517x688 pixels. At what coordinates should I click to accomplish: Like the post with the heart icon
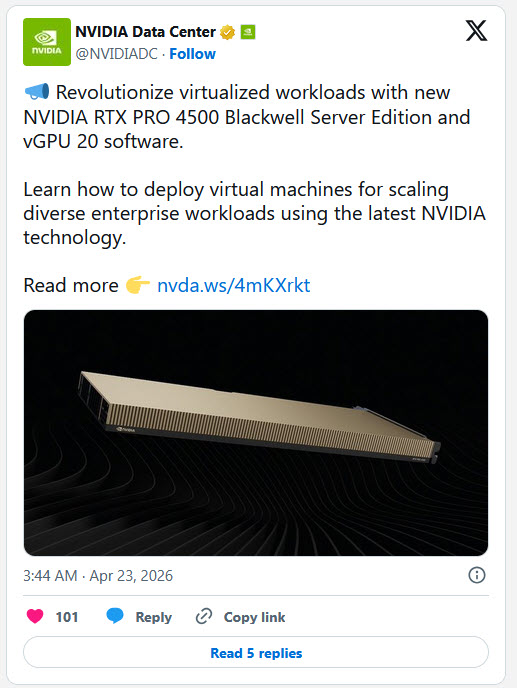click(x=35, y=616)
